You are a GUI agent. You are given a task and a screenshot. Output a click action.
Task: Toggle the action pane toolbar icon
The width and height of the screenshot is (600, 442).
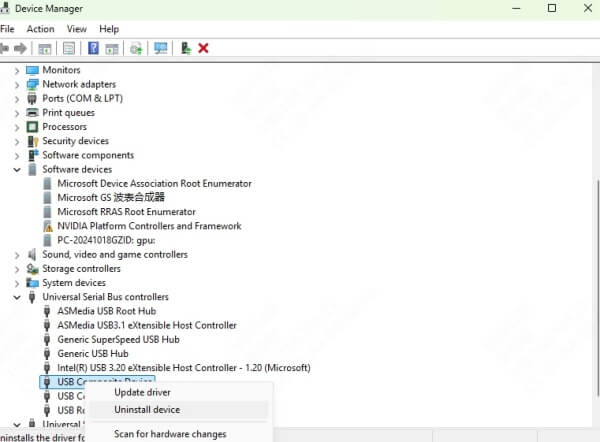coord(112,49)
